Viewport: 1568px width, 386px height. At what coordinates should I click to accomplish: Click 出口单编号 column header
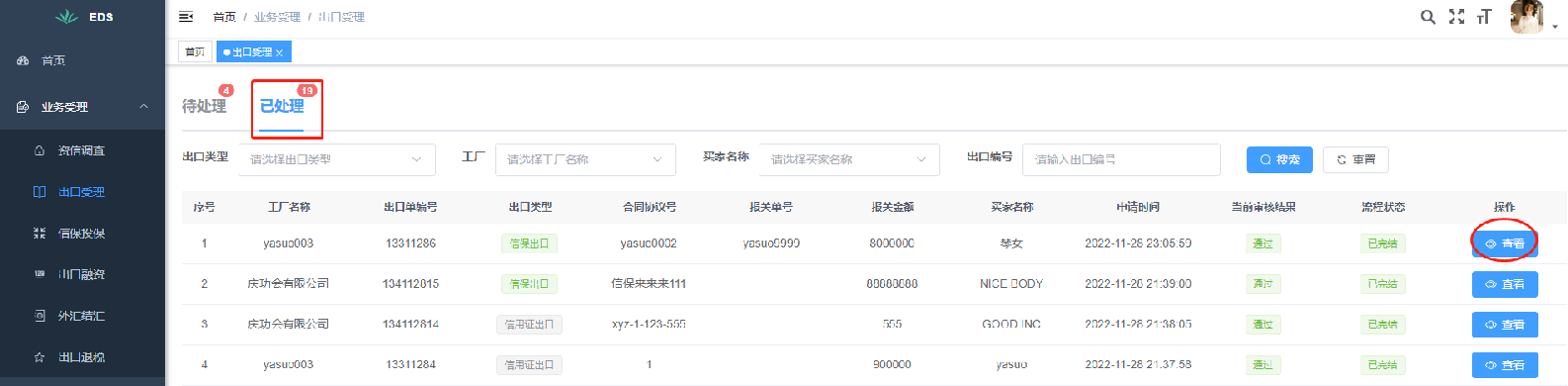[410, 207]
